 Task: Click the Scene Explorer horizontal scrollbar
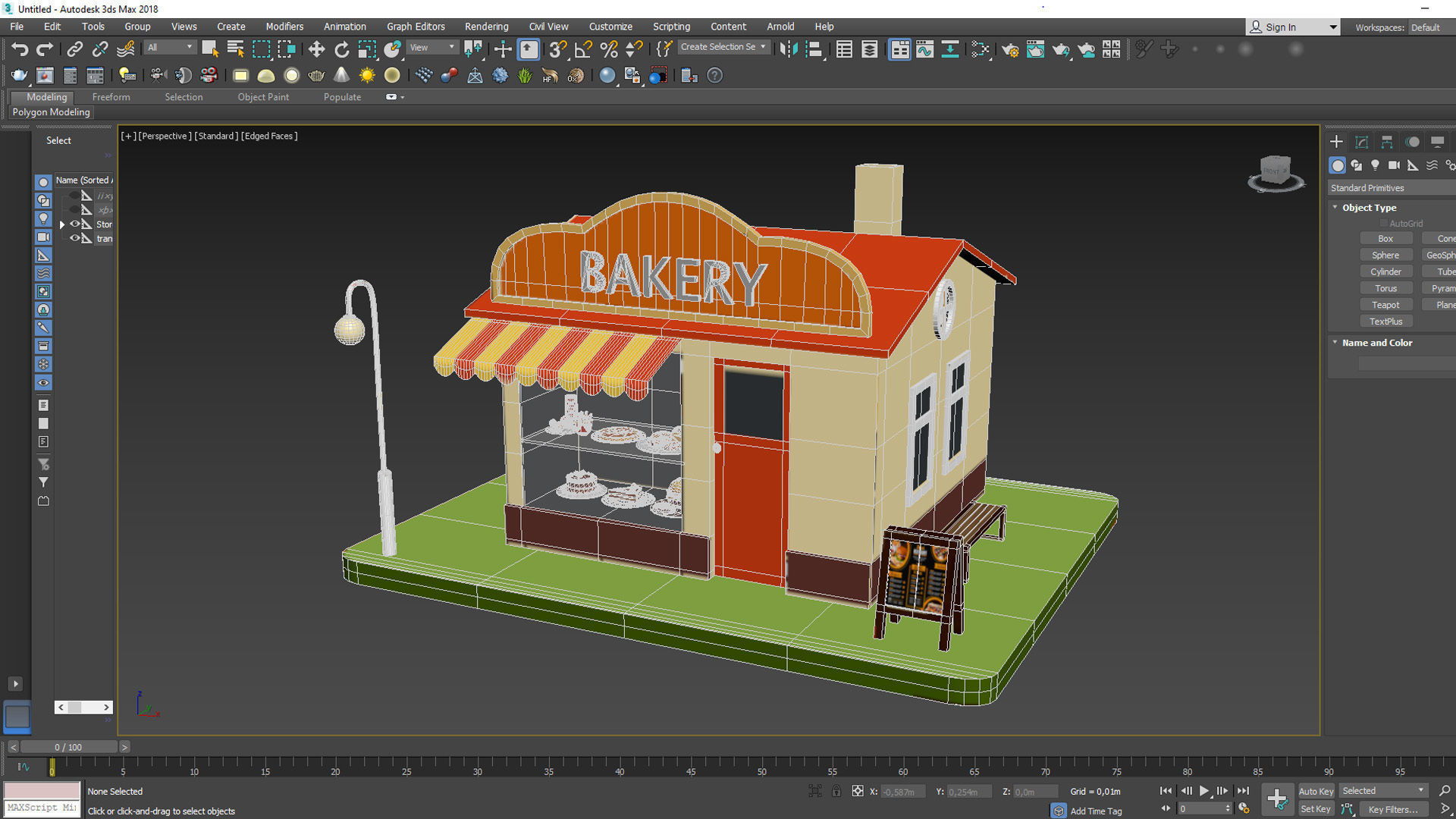[83, 707]
